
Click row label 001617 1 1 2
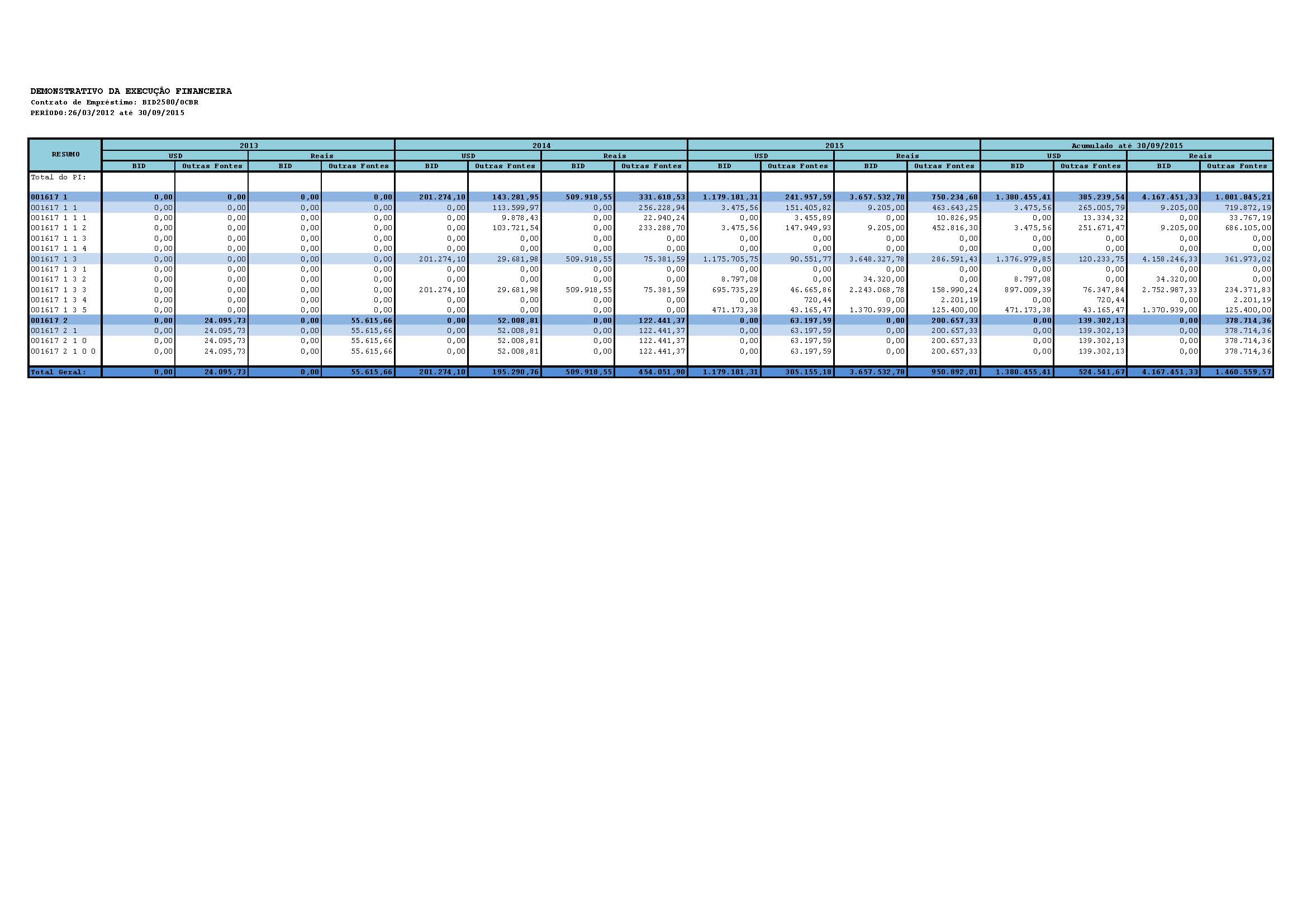tap(59, 227)
